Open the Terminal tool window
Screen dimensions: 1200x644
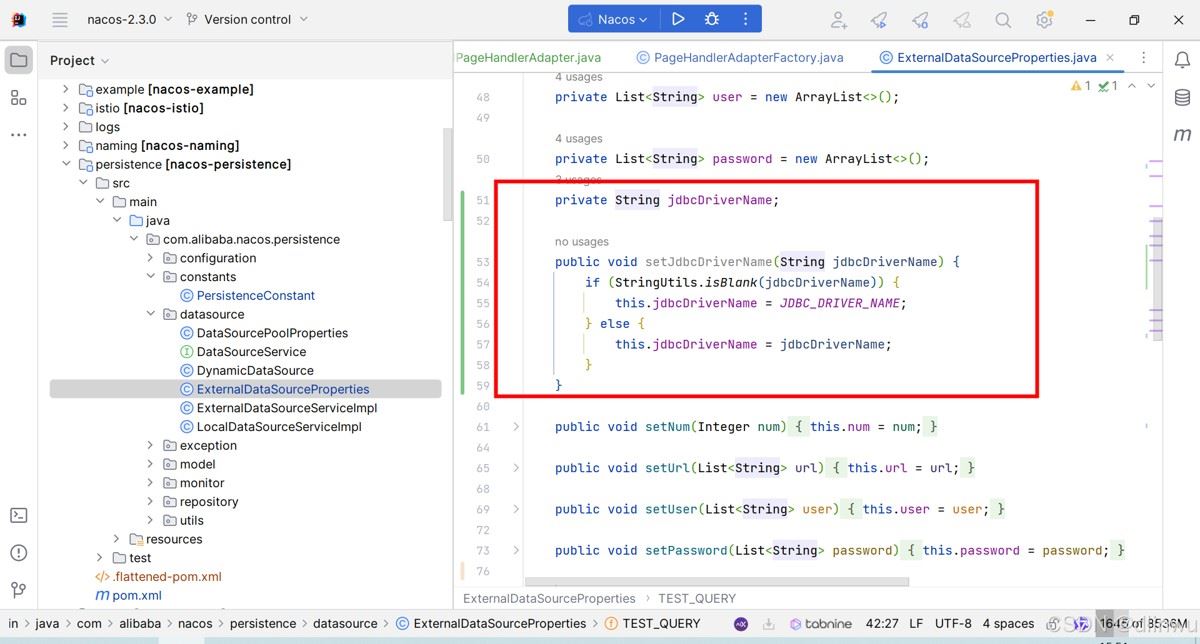click(x=18, y=515)
